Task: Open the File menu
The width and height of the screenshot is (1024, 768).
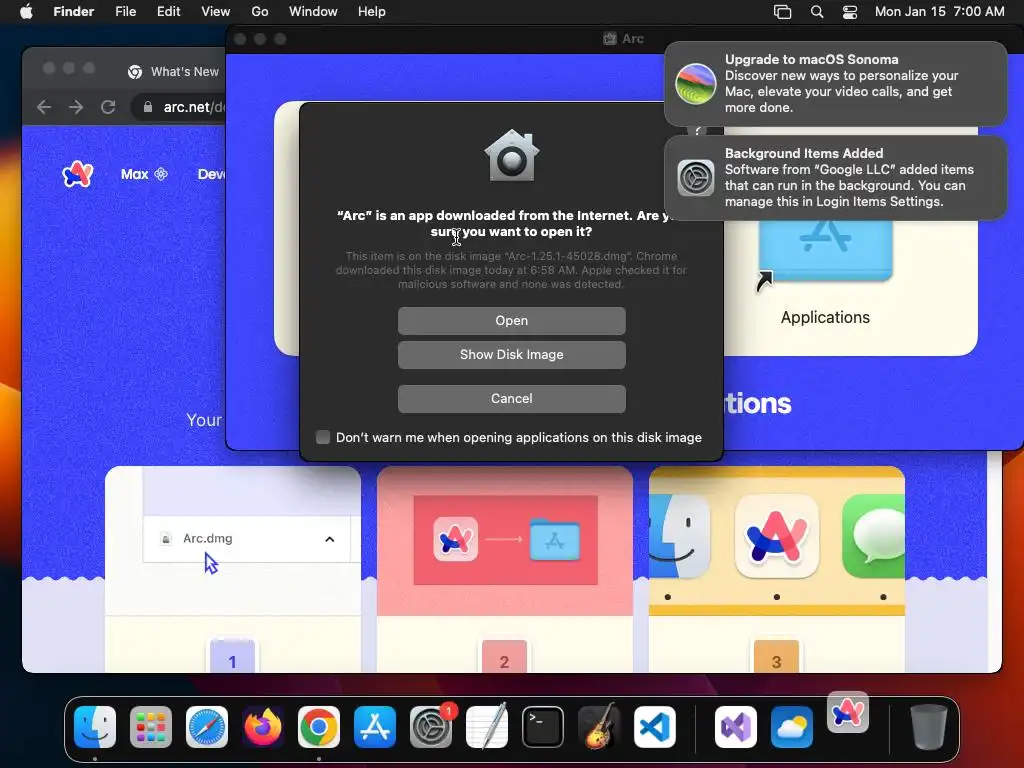Action: click(x=125, y=12)
